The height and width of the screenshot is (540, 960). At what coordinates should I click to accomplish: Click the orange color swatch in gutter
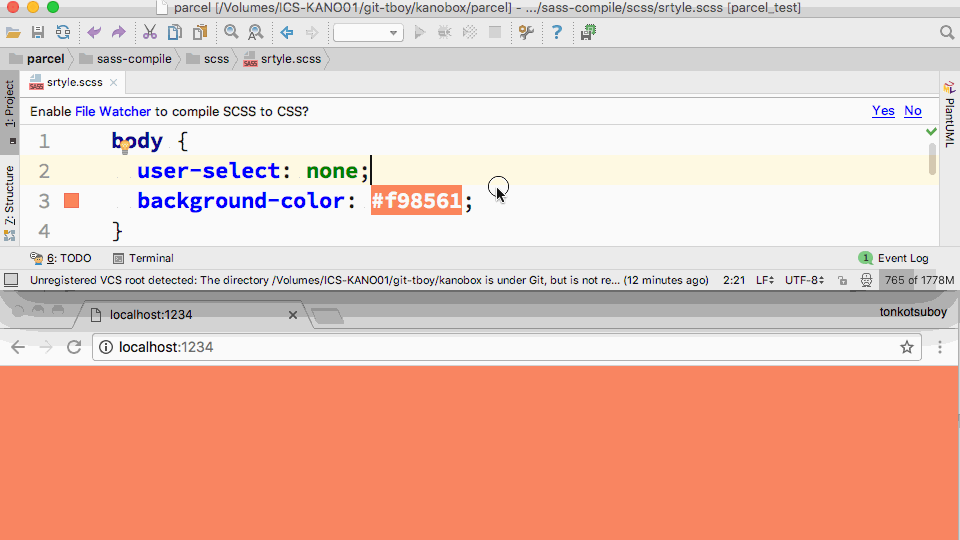tap(72, 201)
